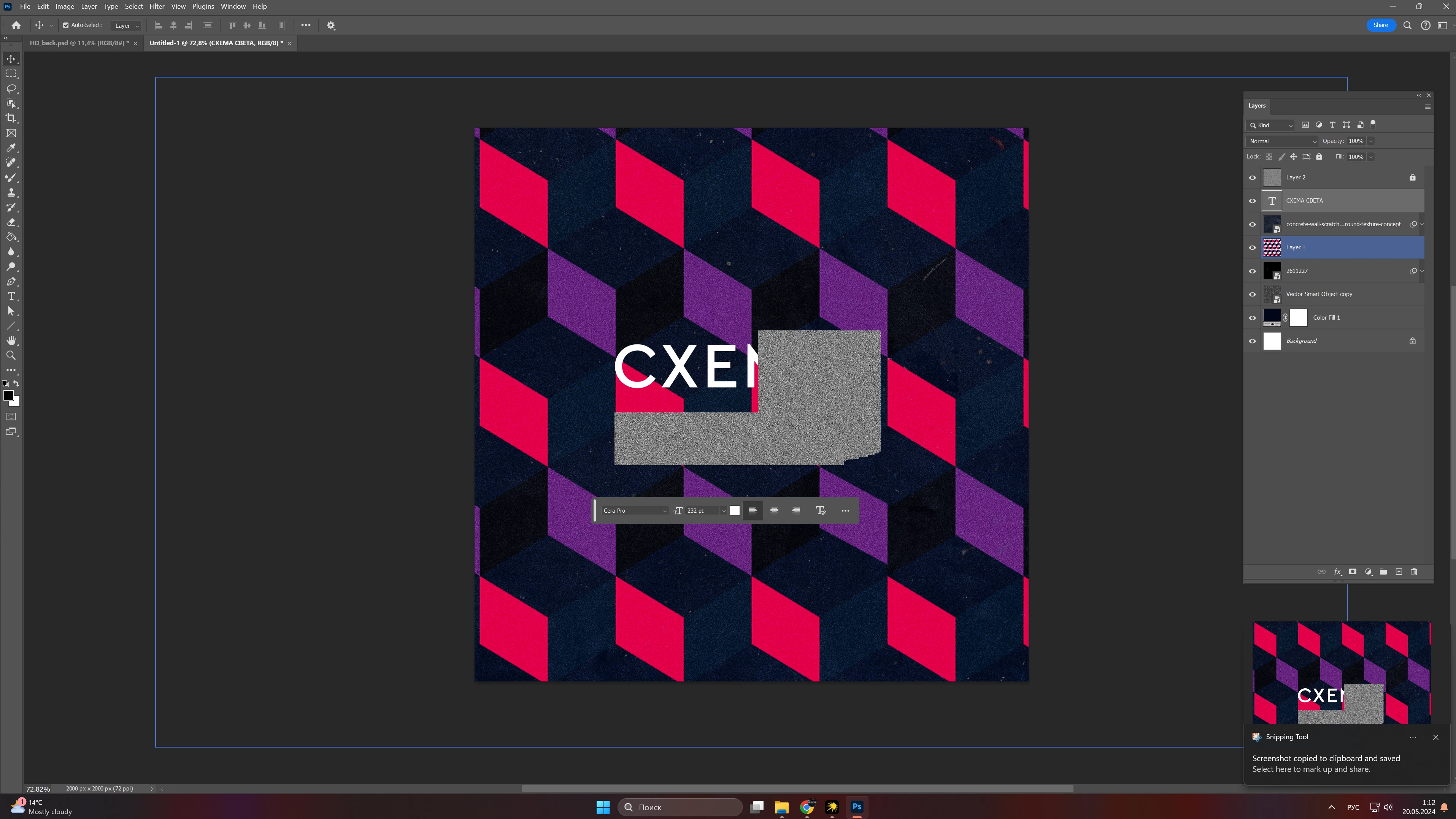
Task: Click the Hand tool
Action: (11, 341)
